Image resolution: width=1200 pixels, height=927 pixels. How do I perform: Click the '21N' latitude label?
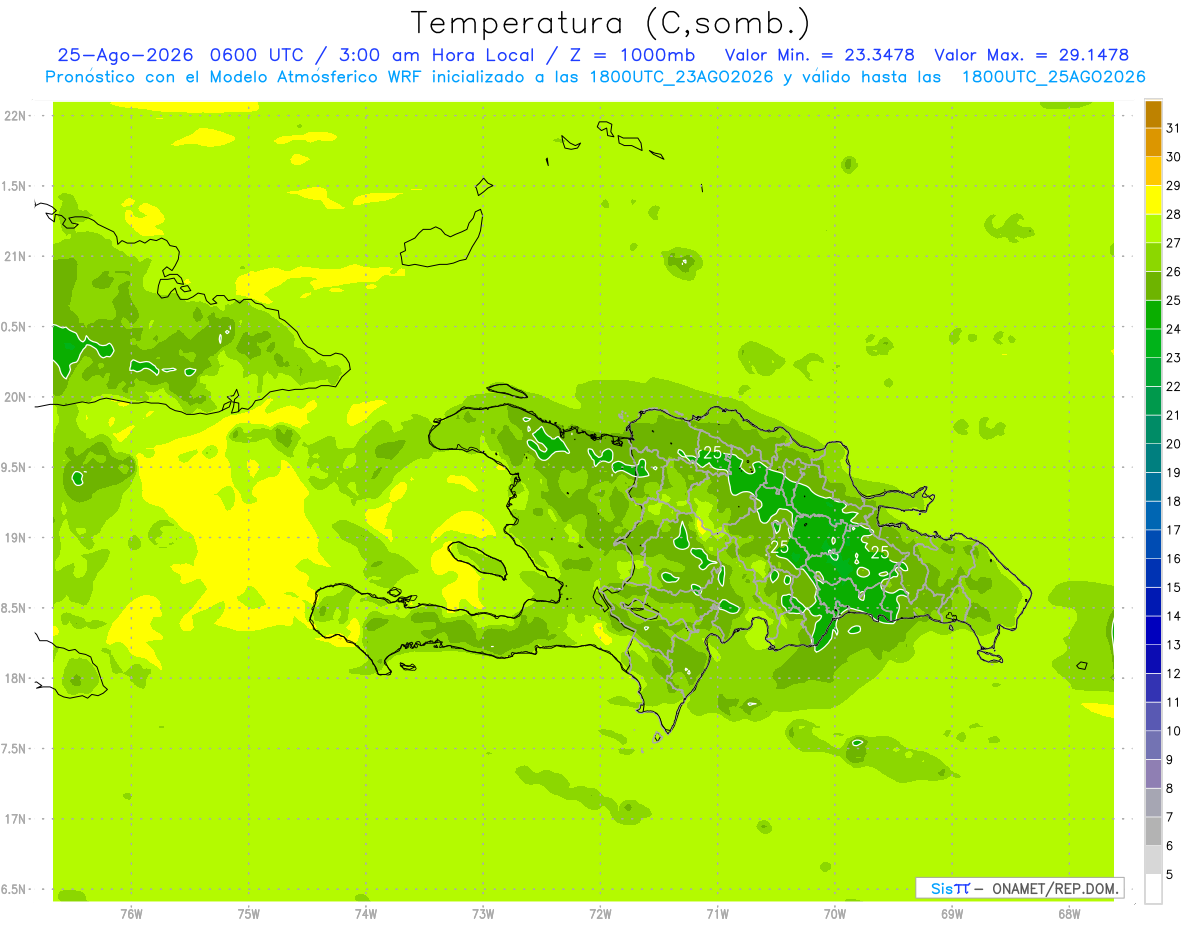click(x=15, y=257)
